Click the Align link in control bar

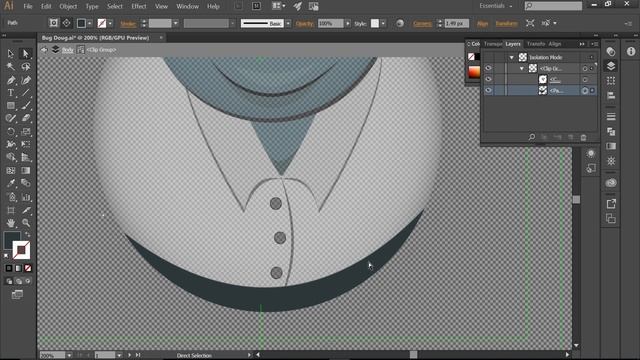482,24
